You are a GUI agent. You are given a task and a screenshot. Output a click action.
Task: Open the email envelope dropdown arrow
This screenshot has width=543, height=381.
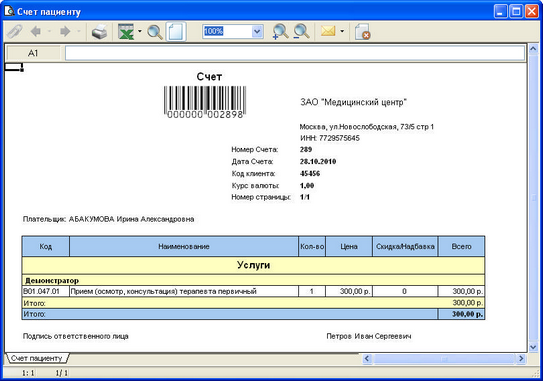click(342, 31)
